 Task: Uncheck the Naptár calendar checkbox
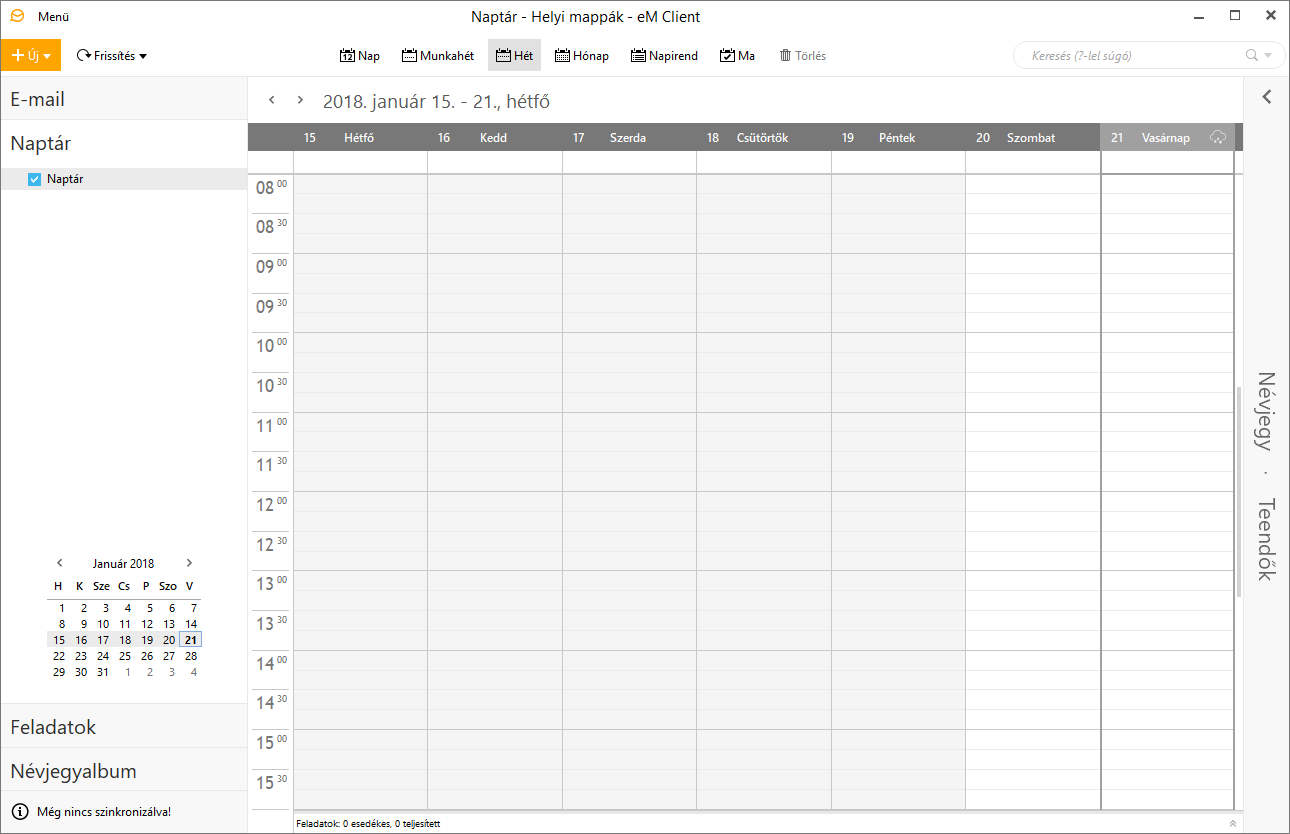click(x=33, y=178)
